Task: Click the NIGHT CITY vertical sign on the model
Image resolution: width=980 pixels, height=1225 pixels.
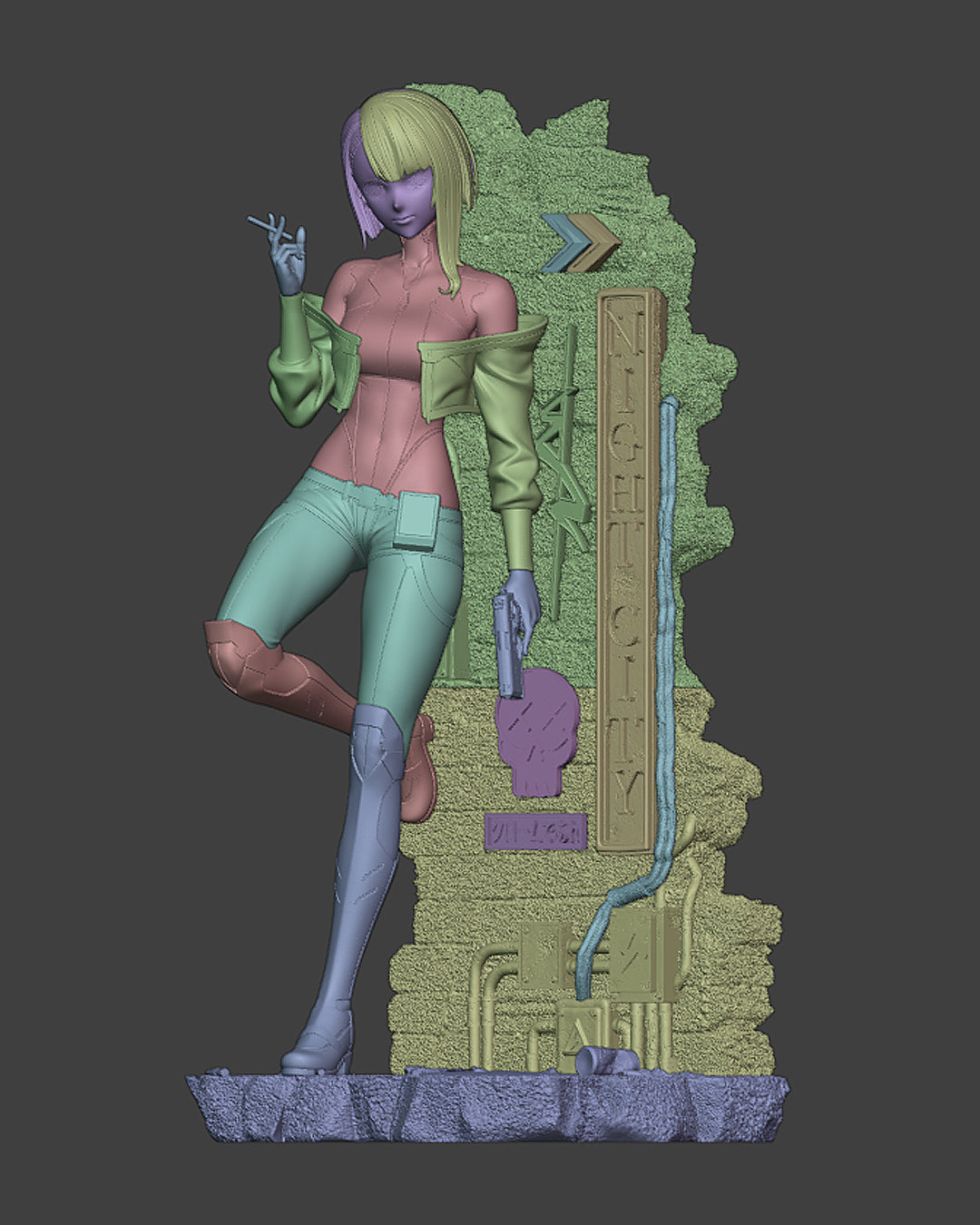Action: 632,571
